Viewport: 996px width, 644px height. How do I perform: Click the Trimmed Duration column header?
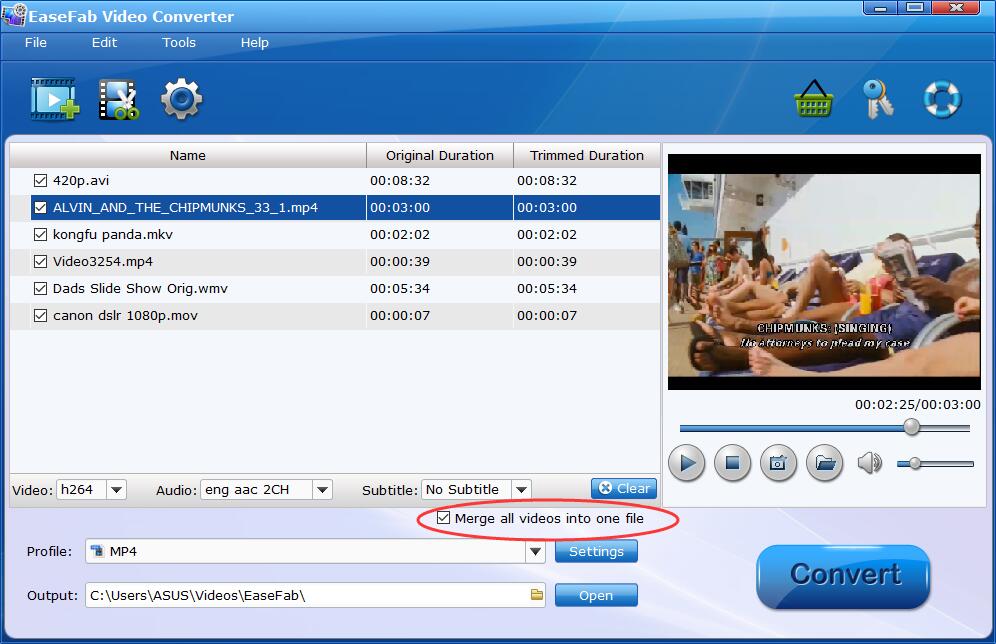[587, 156]
